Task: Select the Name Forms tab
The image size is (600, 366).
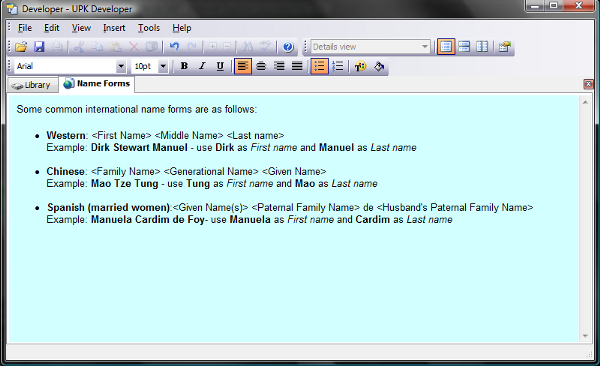Action: (96, 84)
